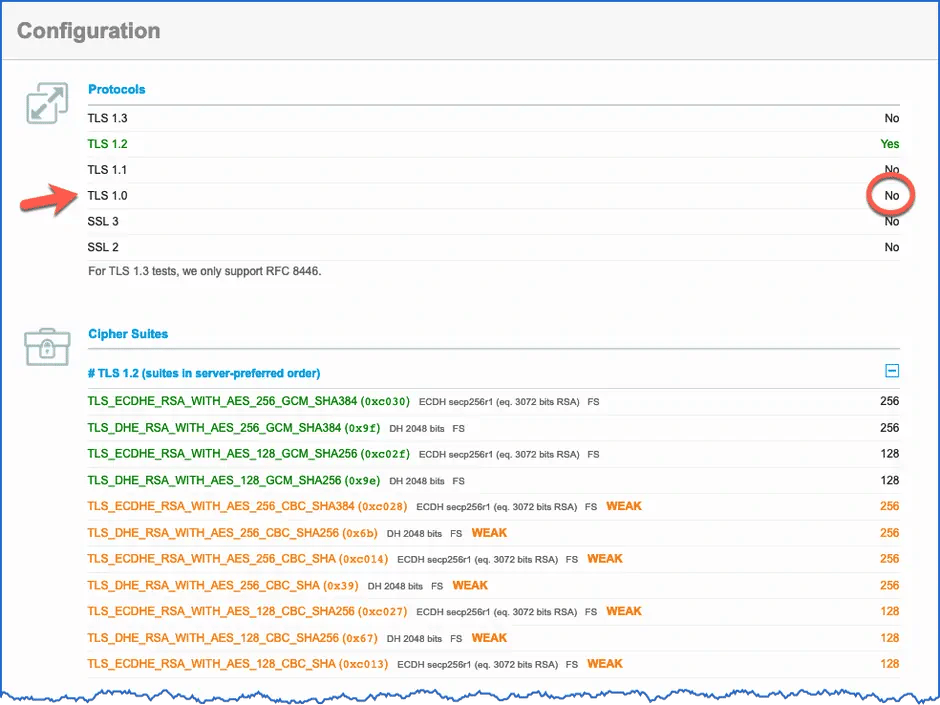
Task: Click the No value for SSL 2
Action: coord(891,247)
